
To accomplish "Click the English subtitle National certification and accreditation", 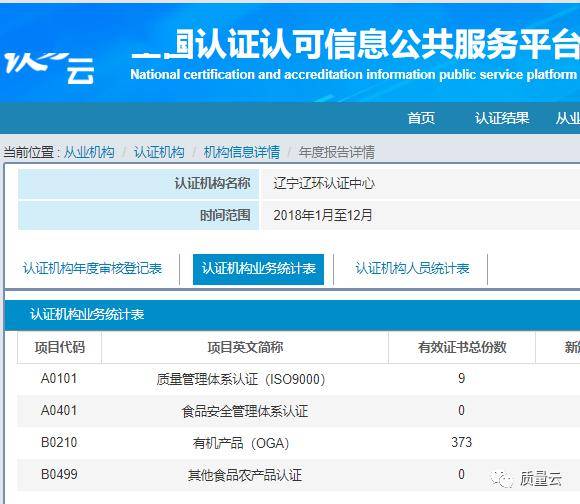I will 354,75.
